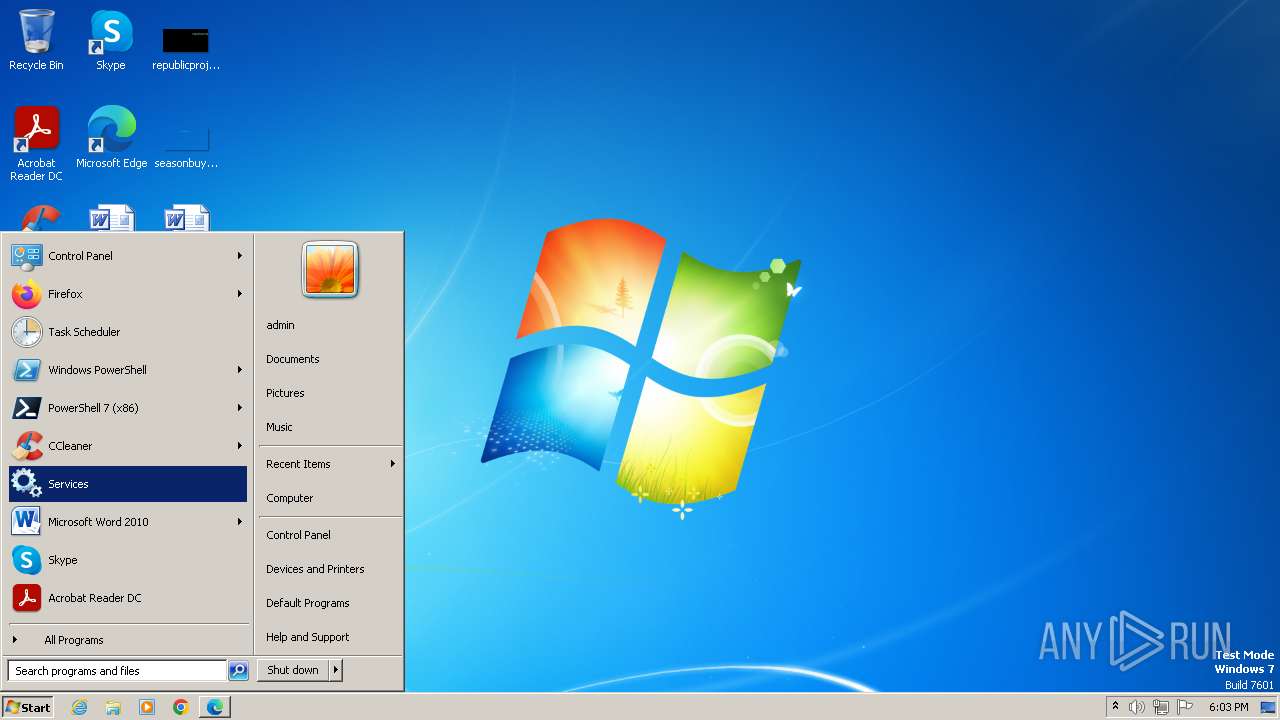Click the Windows PowerShell icon
Screen dimensions: 1280x720
coord(26,370)
